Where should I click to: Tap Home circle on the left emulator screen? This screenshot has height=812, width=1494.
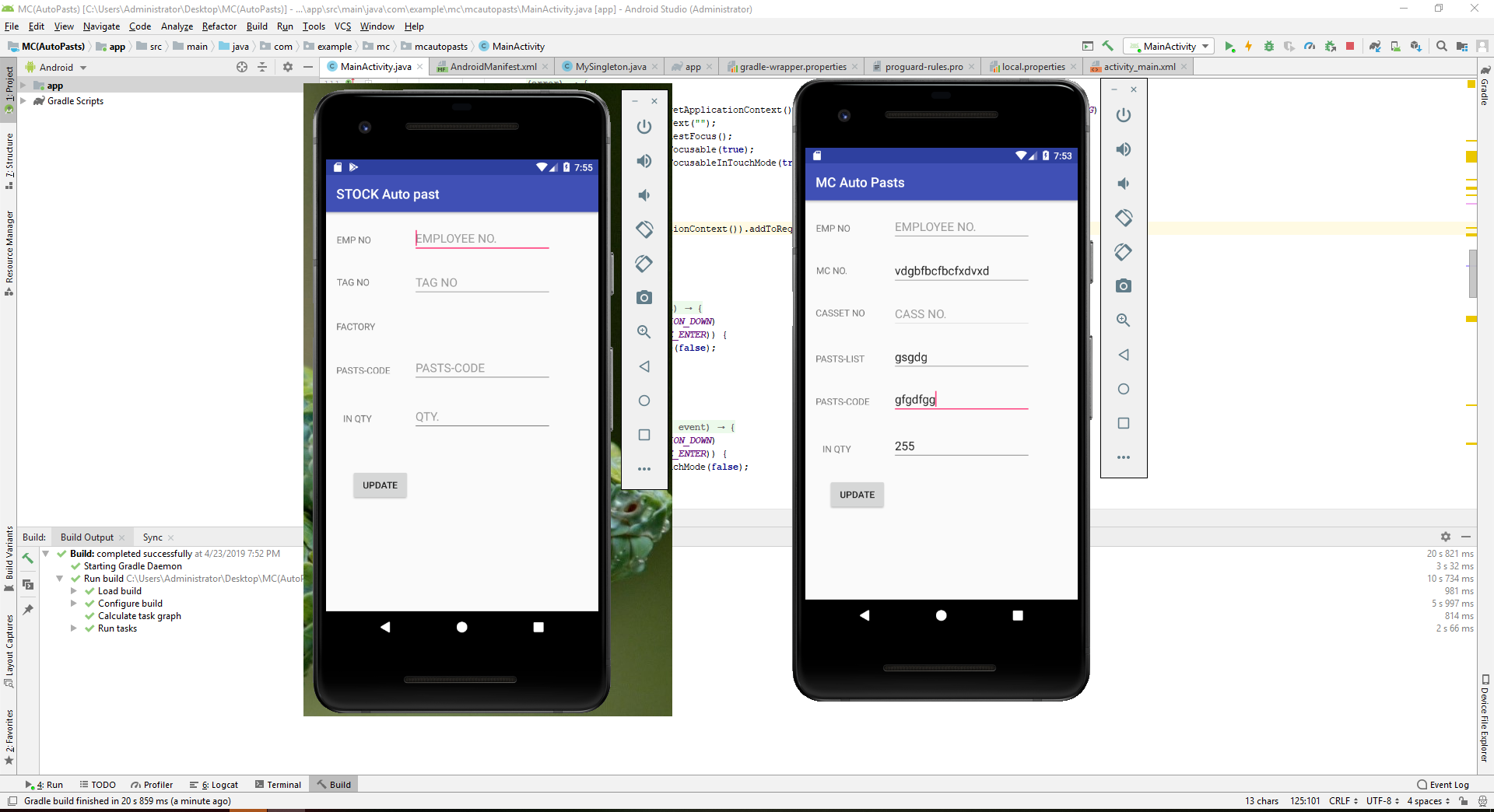[x=461, y=627]
